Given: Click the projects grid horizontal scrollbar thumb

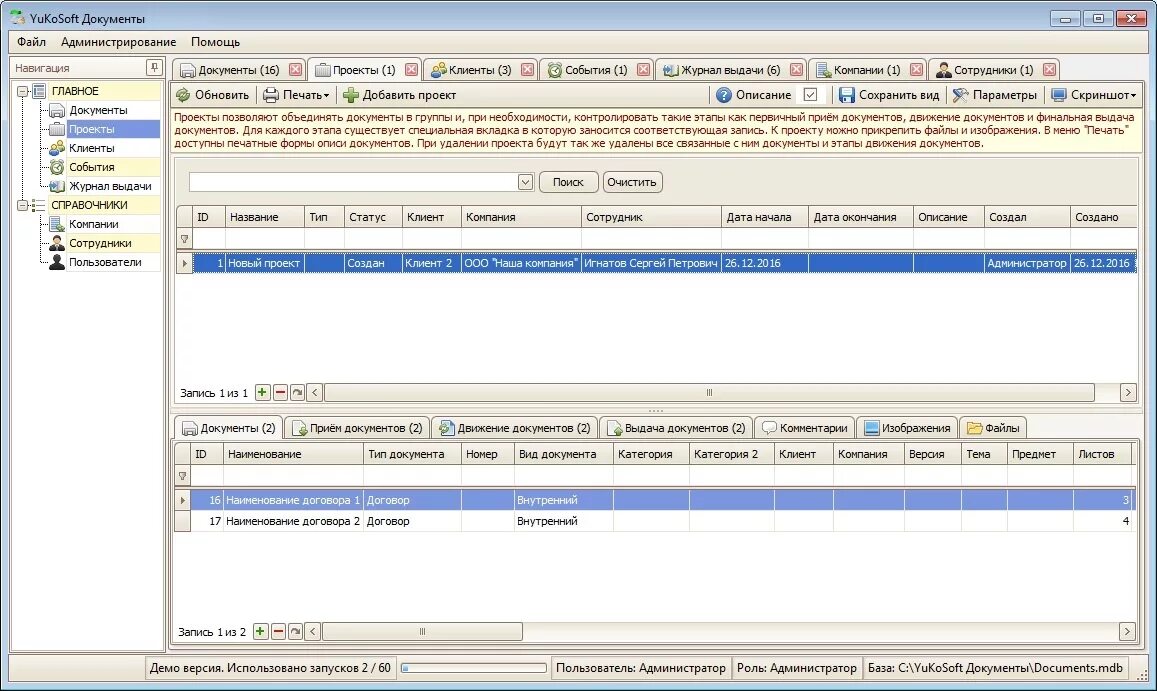Looking at the screenshot, I should pos(709,392).
